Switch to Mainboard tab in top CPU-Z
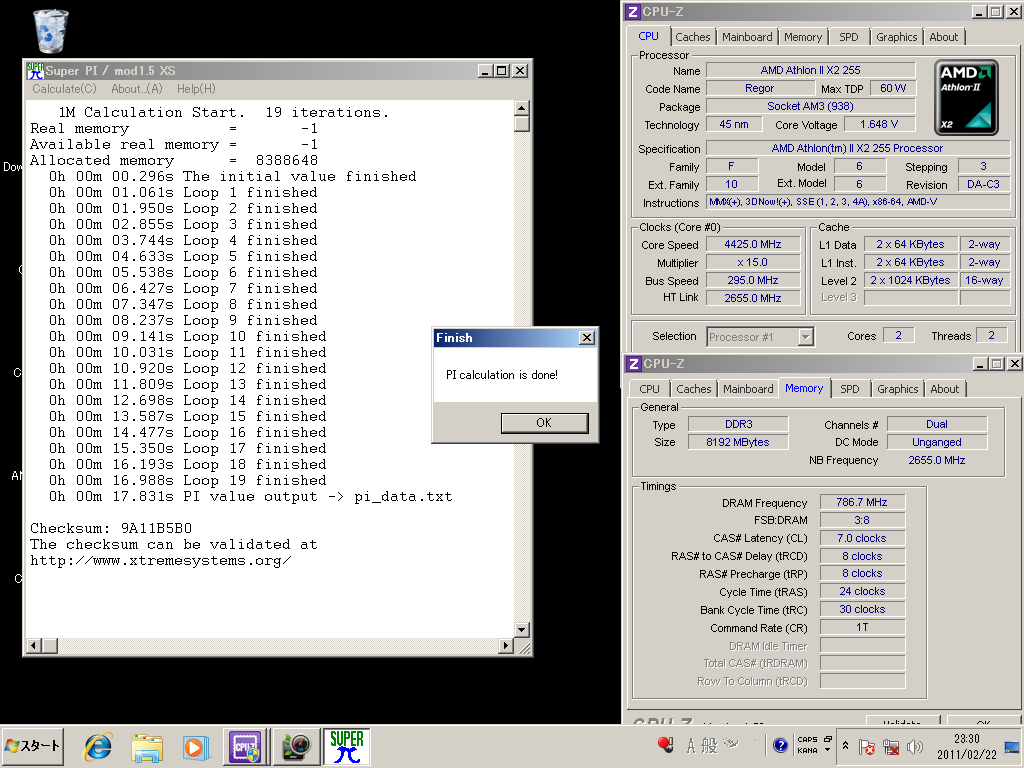1024x768 pixels. [x=747, y=37]
